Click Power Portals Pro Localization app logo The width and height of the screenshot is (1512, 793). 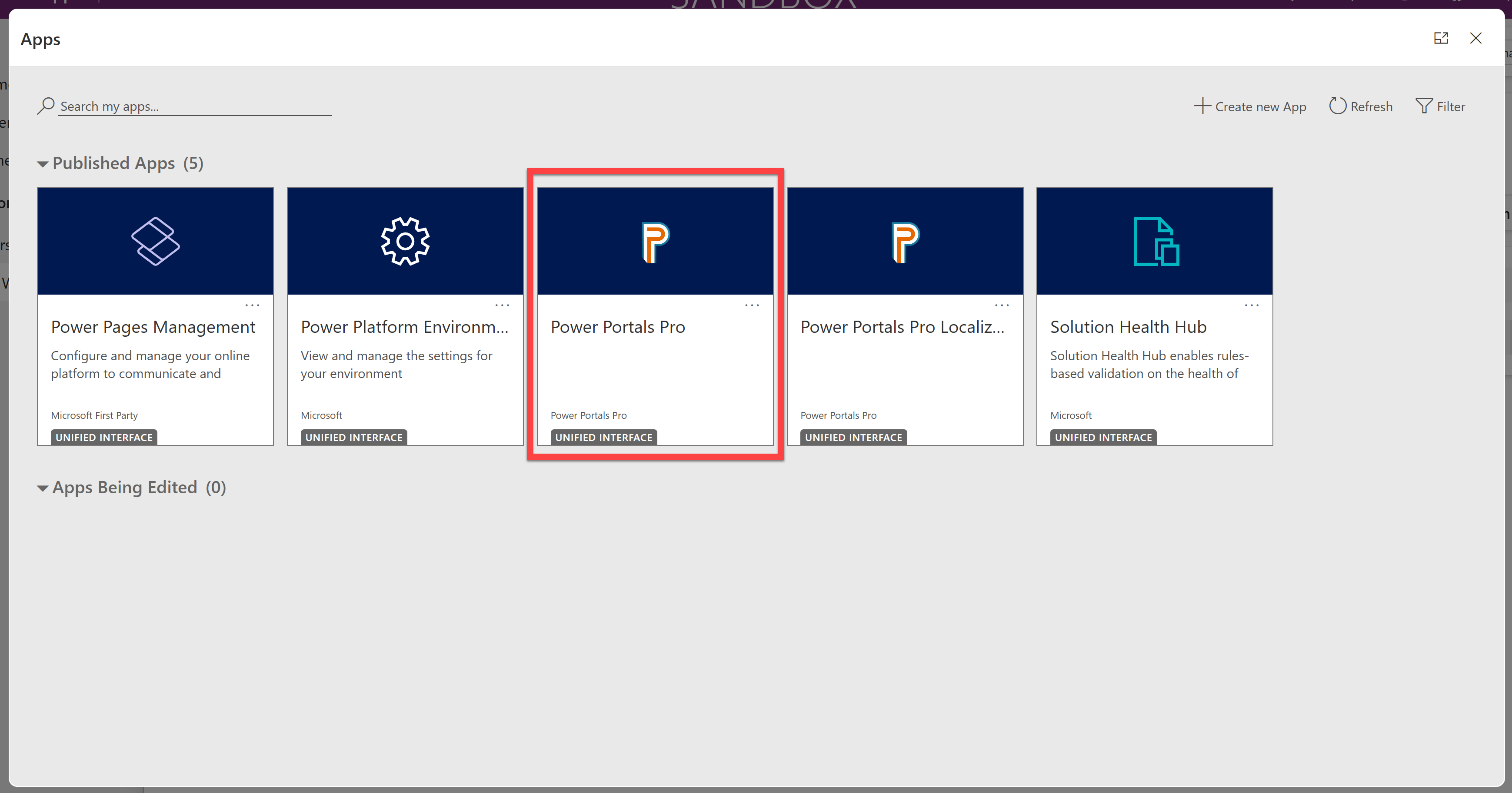pos(905,242)
